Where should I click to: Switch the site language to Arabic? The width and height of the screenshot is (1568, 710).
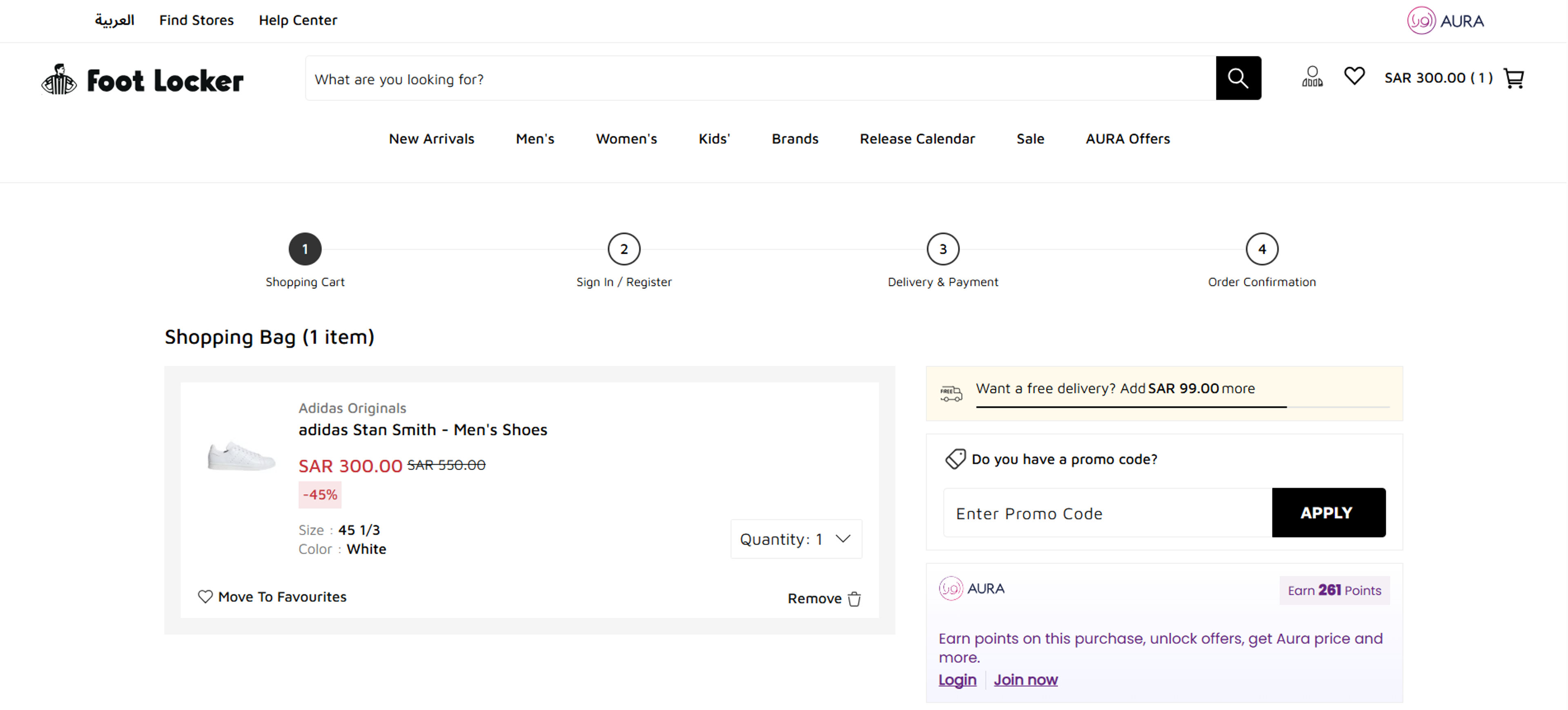pyautogui.click(x=114, y=20)
